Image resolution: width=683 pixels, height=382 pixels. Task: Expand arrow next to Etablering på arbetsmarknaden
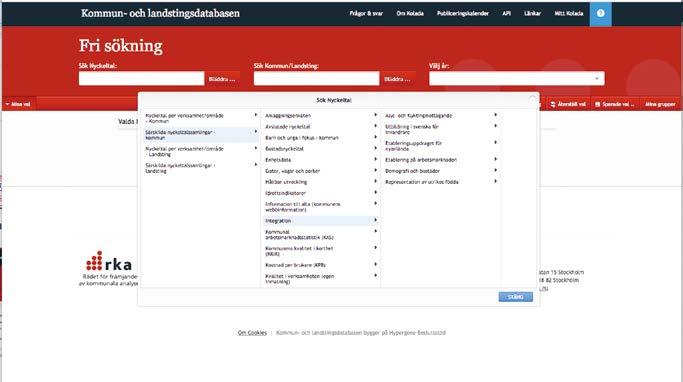pos(496,159)
